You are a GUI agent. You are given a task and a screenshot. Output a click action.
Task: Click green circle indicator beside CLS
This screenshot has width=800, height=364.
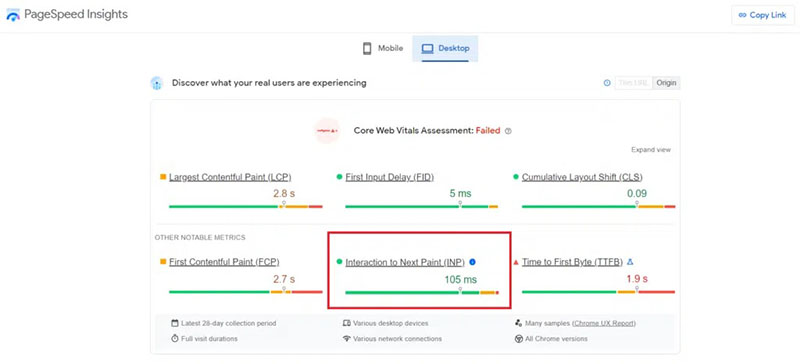[516, 177]
